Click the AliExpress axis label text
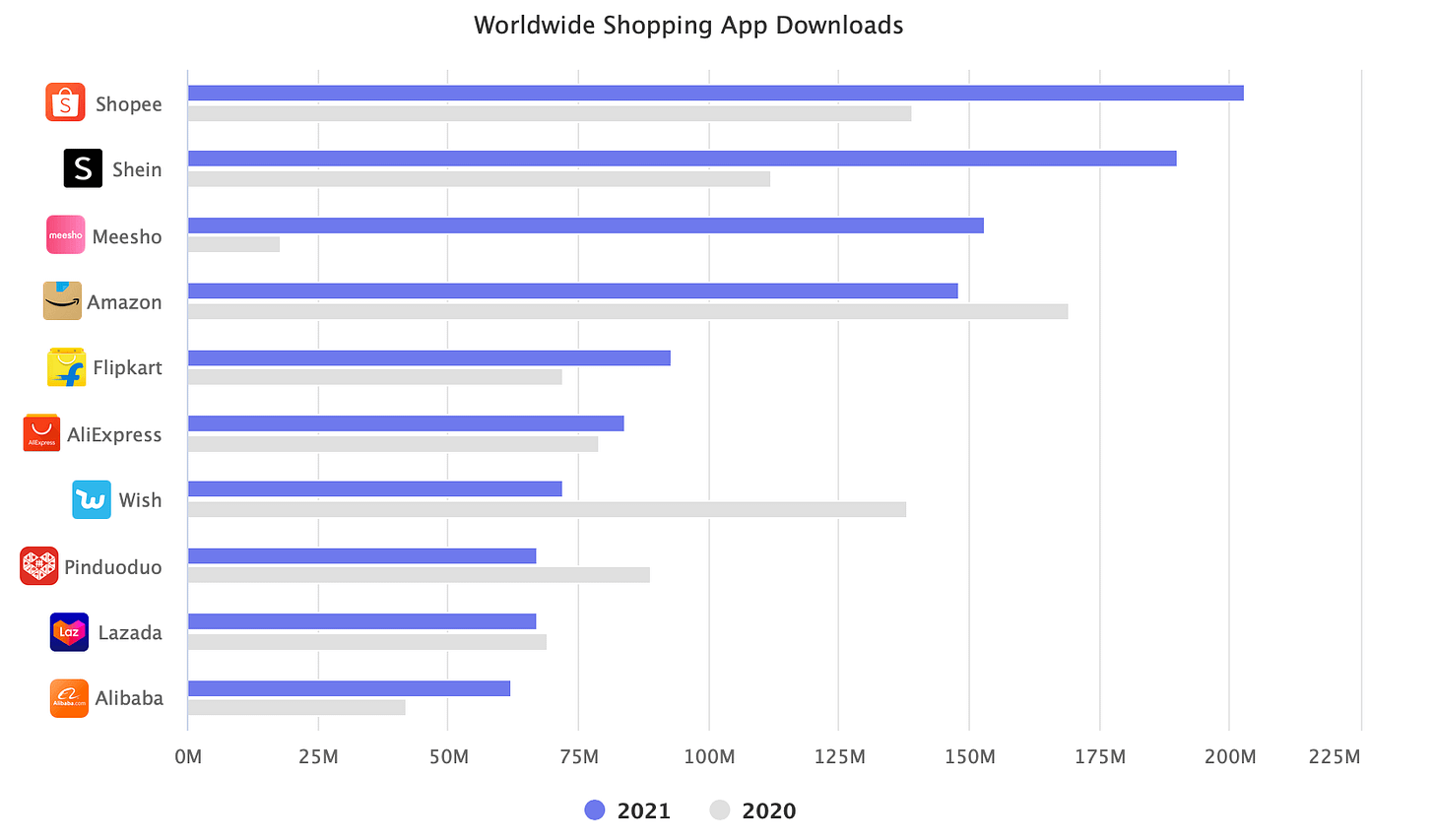This screenshot has width=1434, height=840. [x=114, y=434]
